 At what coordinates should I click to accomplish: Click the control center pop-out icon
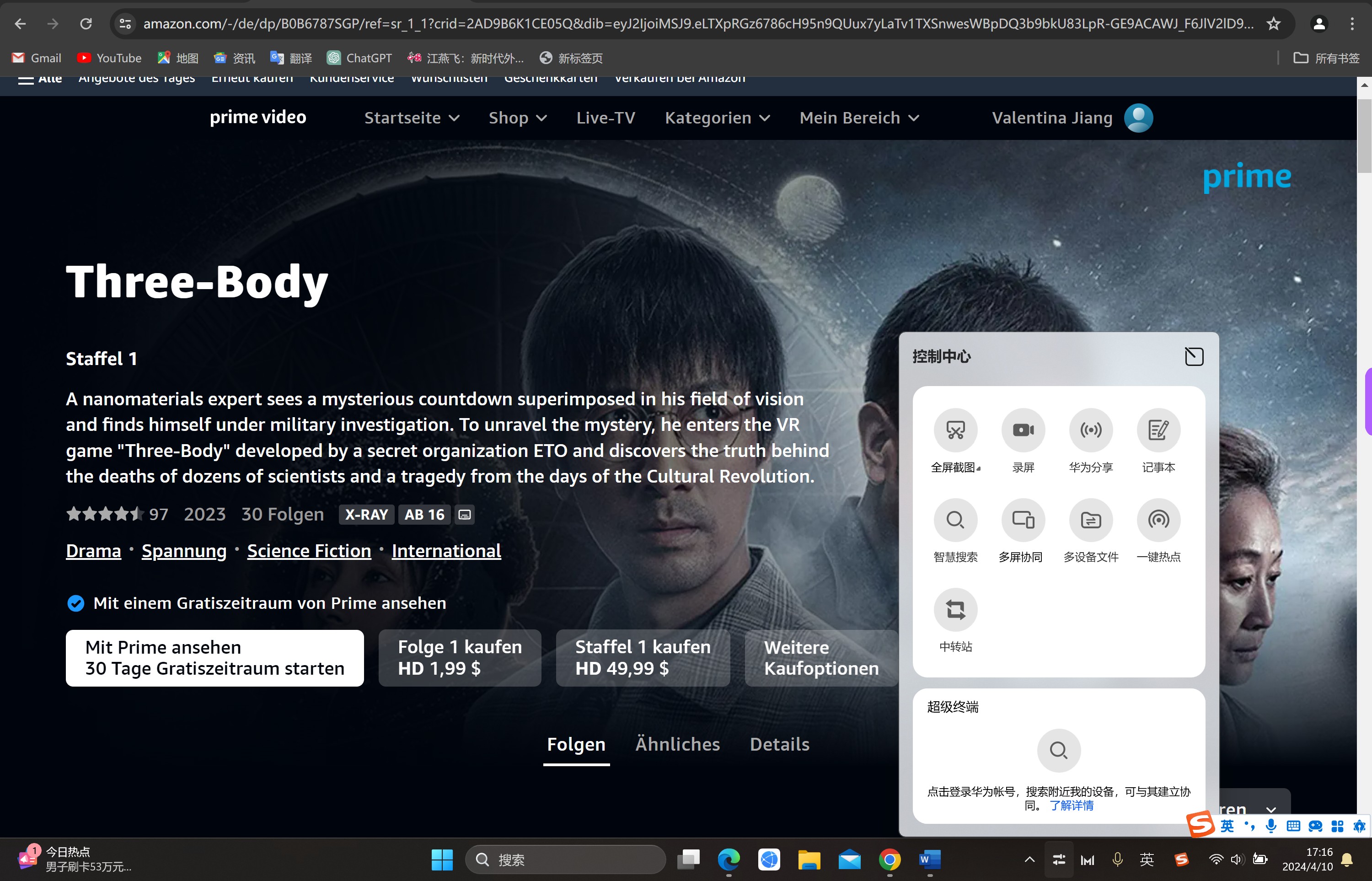[x=1194, y=356]
